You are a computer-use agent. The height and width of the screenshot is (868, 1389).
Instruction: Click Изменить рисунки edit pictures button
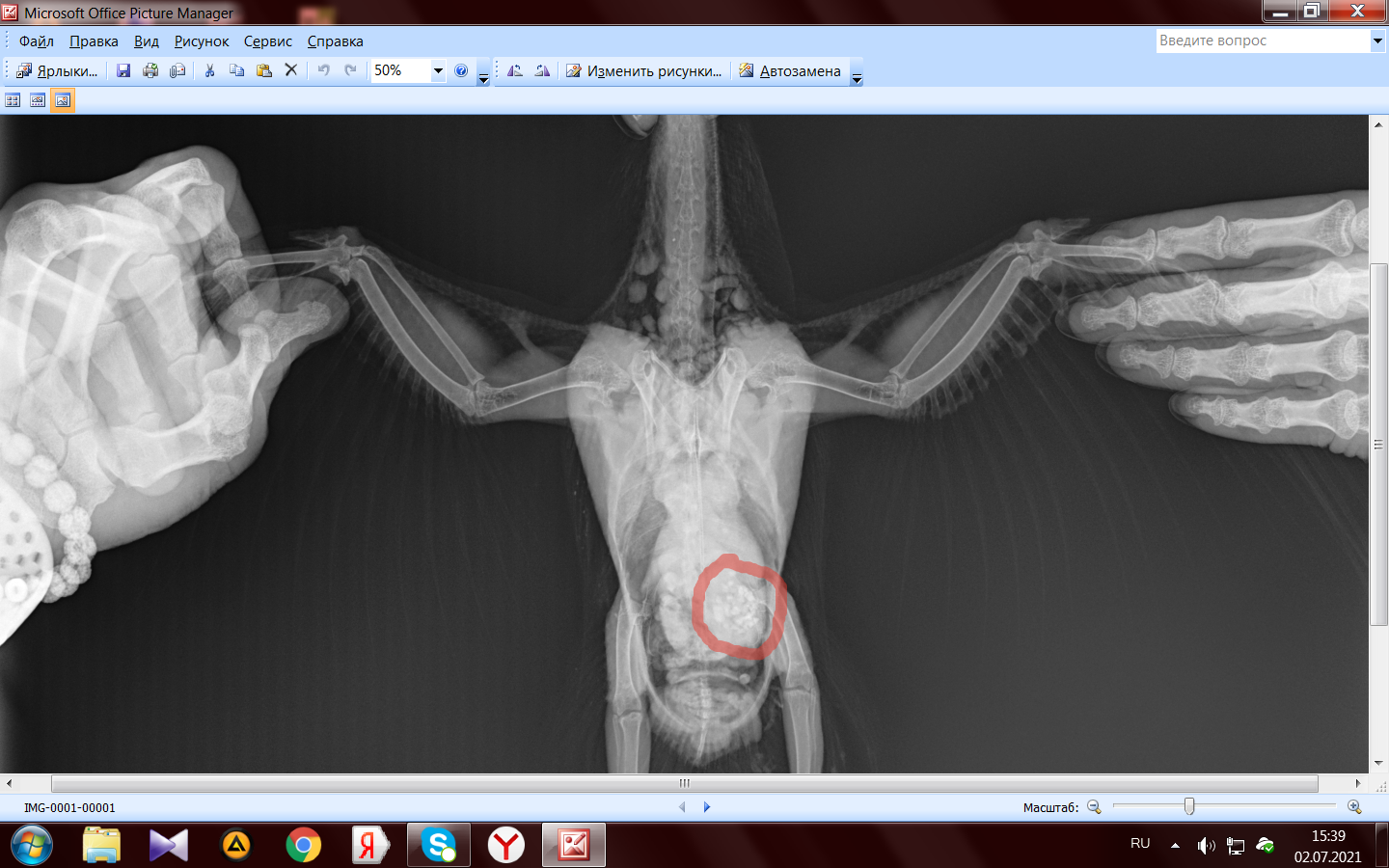[x=643, y=70]
